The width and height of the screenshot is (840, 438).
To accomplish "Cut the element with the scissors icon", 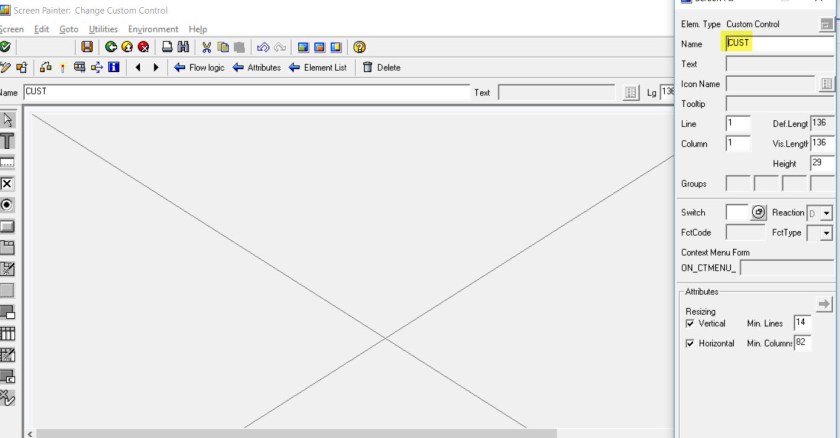I will 206,47.
